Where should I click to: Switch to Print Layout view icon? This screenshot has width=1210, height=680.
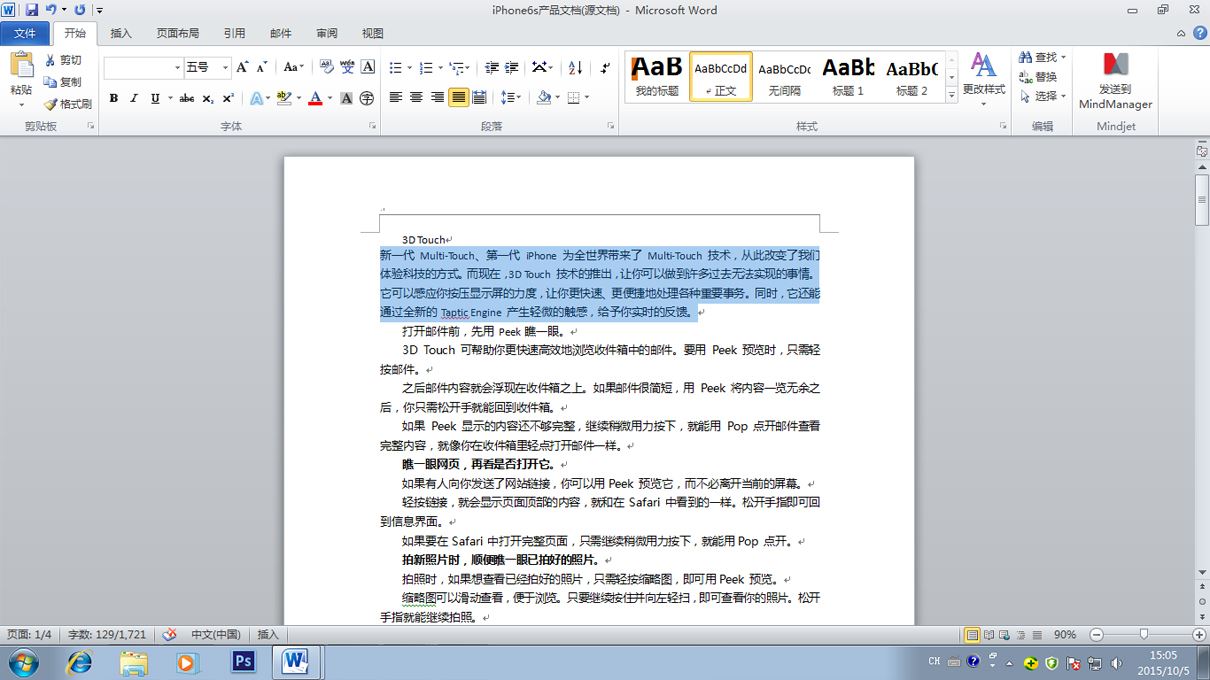[972, 634]
